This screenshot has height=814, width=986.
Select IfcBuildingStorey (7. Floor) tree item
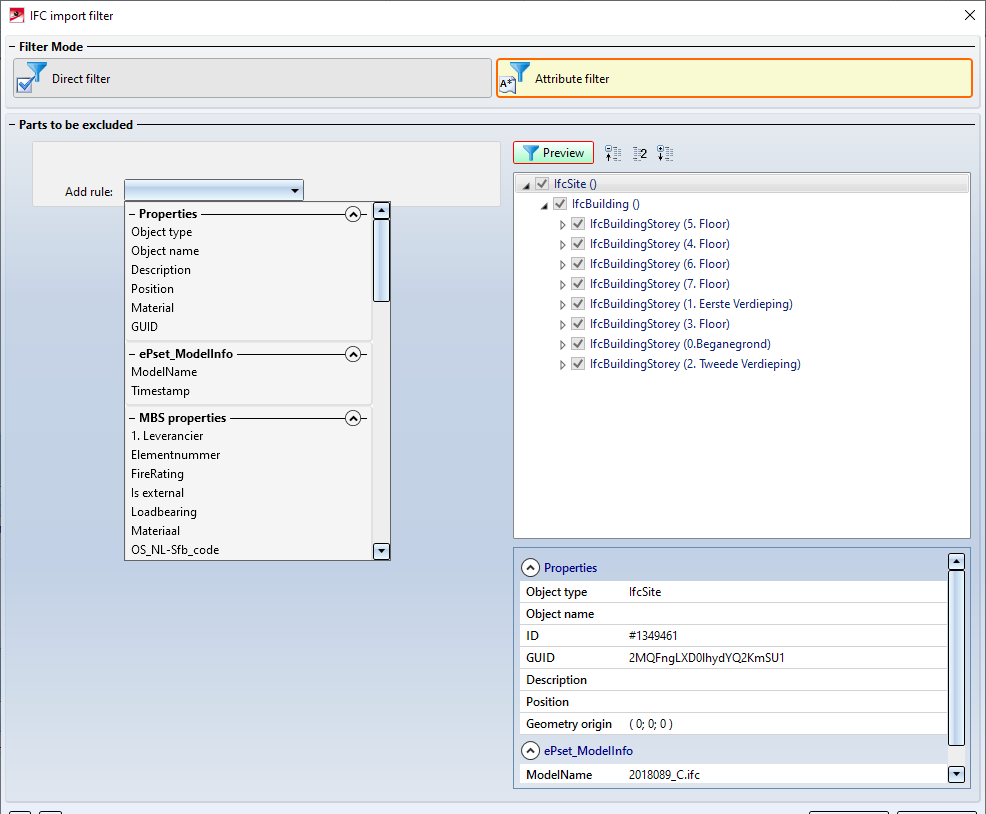click(659, 284)
